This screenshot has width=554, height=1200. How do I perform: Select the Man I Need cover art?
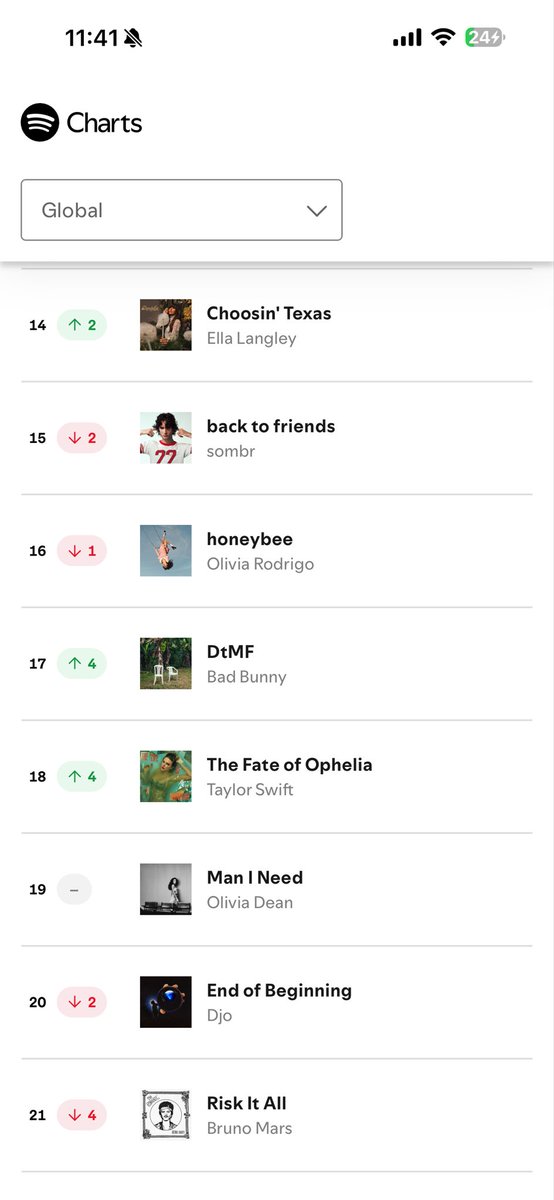166,890
